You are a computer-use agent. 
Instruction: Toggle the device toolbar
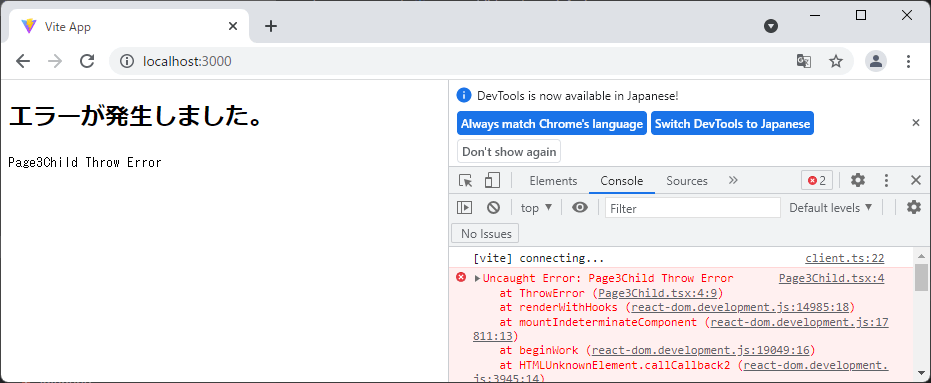[492, 181]
